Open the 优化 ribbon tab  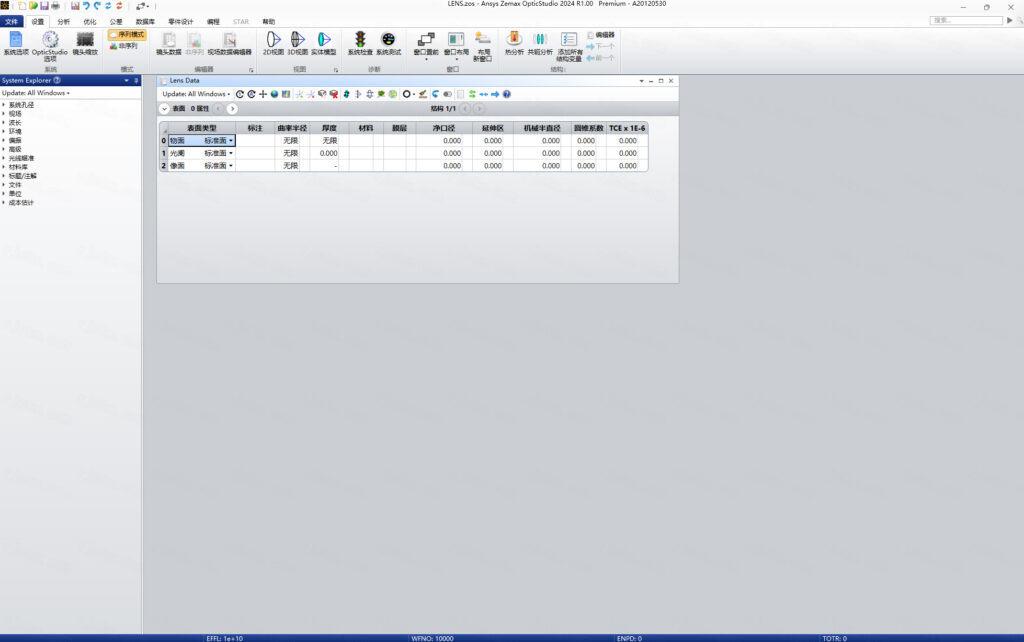tap(90, 20)
